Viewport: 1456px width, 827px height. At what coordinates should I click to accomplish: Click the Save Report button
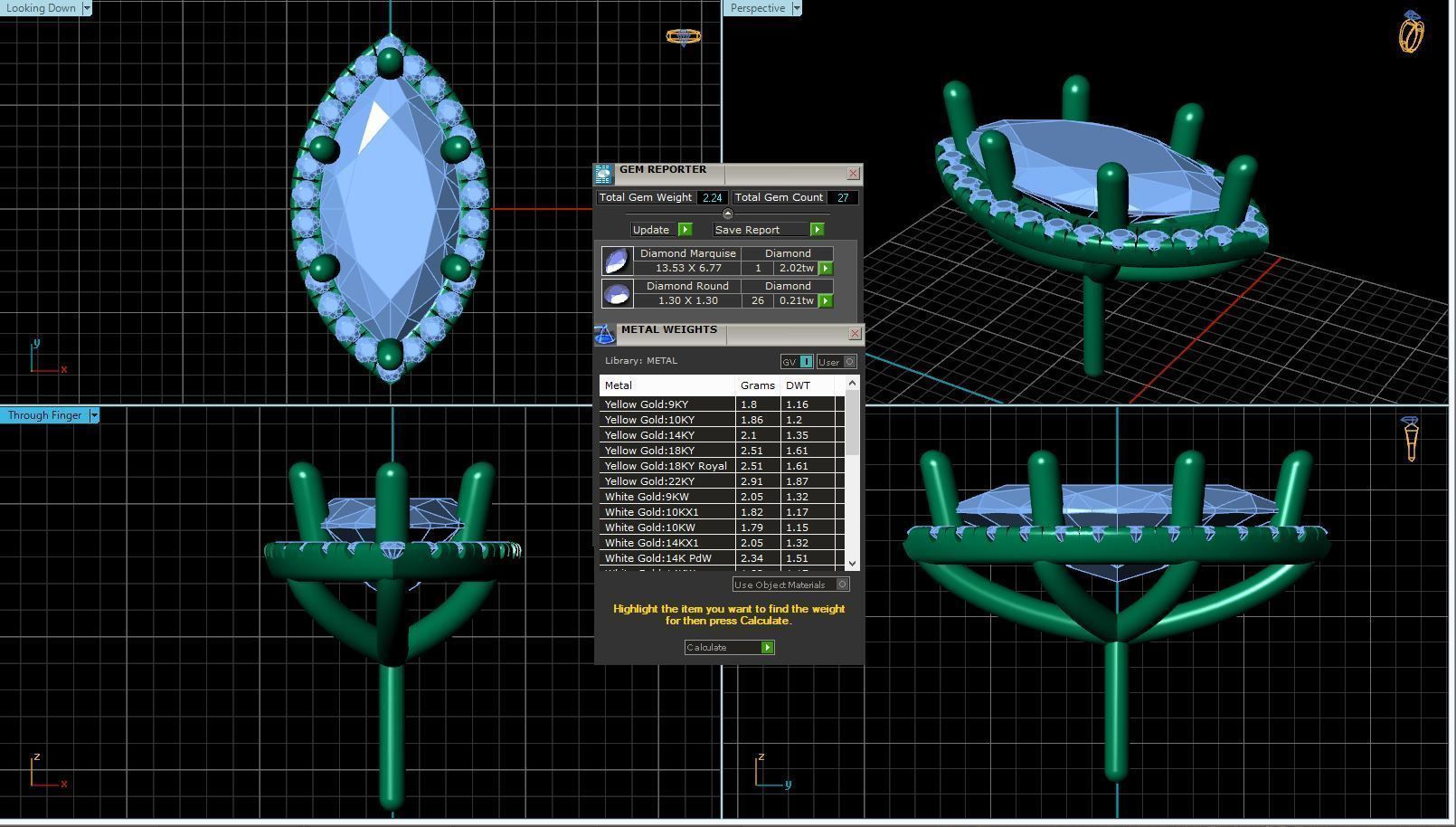coord(769,230)
